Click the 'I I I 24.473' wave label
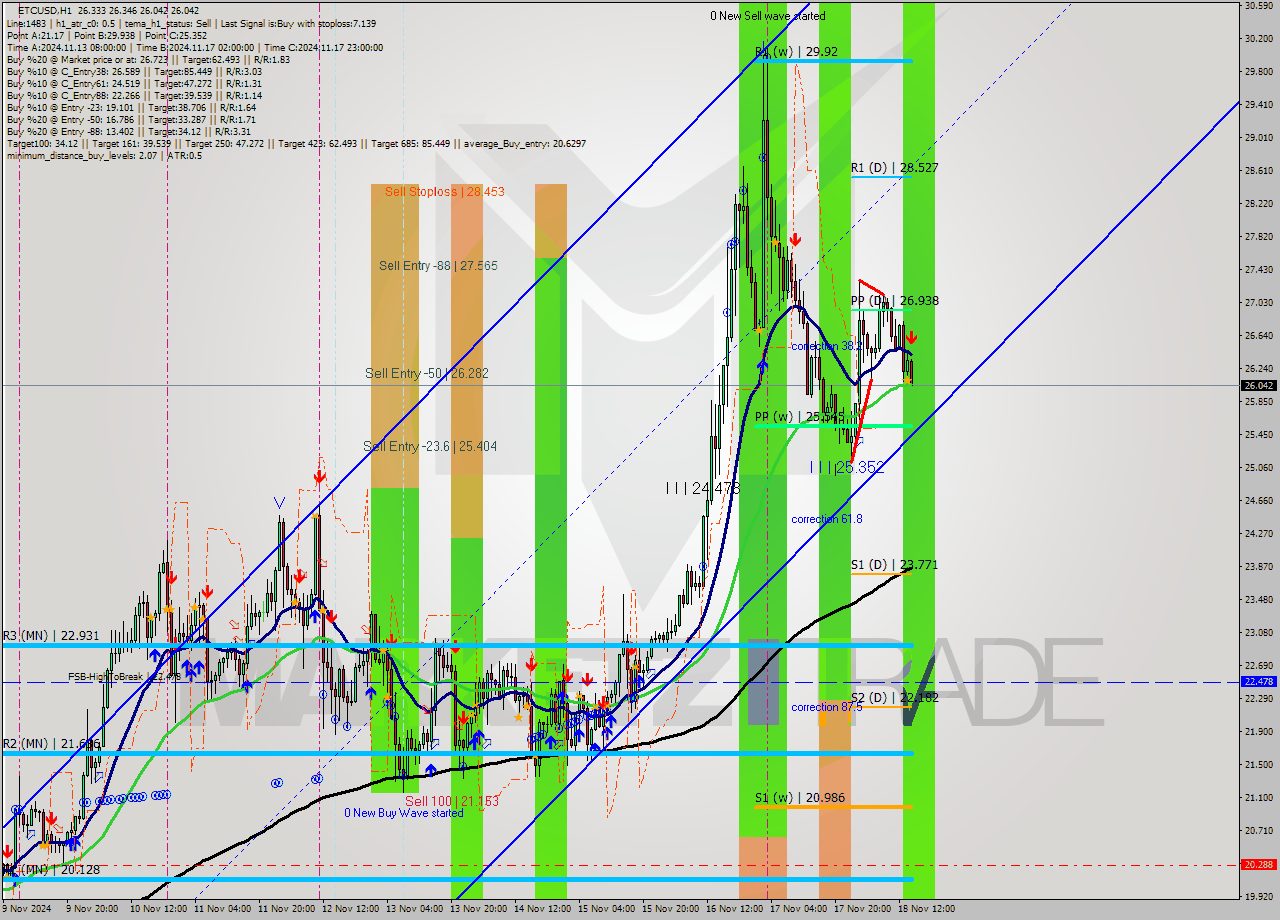The image size is (1280, 920). pos(703,488)
